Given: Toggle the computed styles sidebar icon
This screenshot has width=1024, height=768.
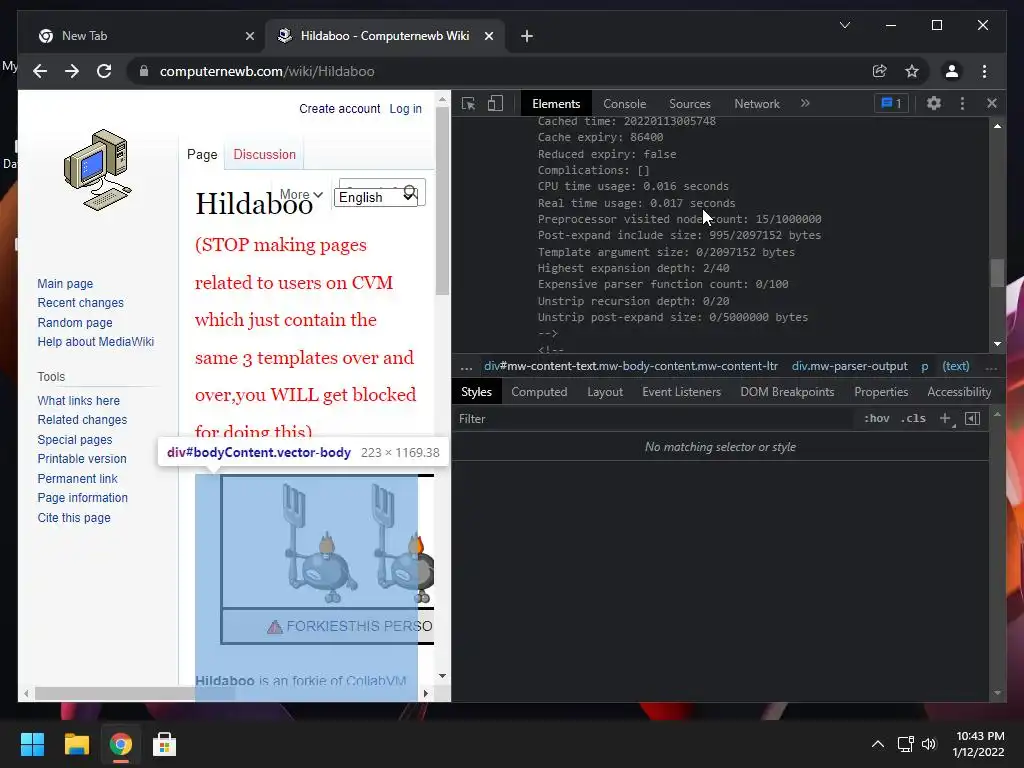Looking at the screenshot, I should pos(972,419).
